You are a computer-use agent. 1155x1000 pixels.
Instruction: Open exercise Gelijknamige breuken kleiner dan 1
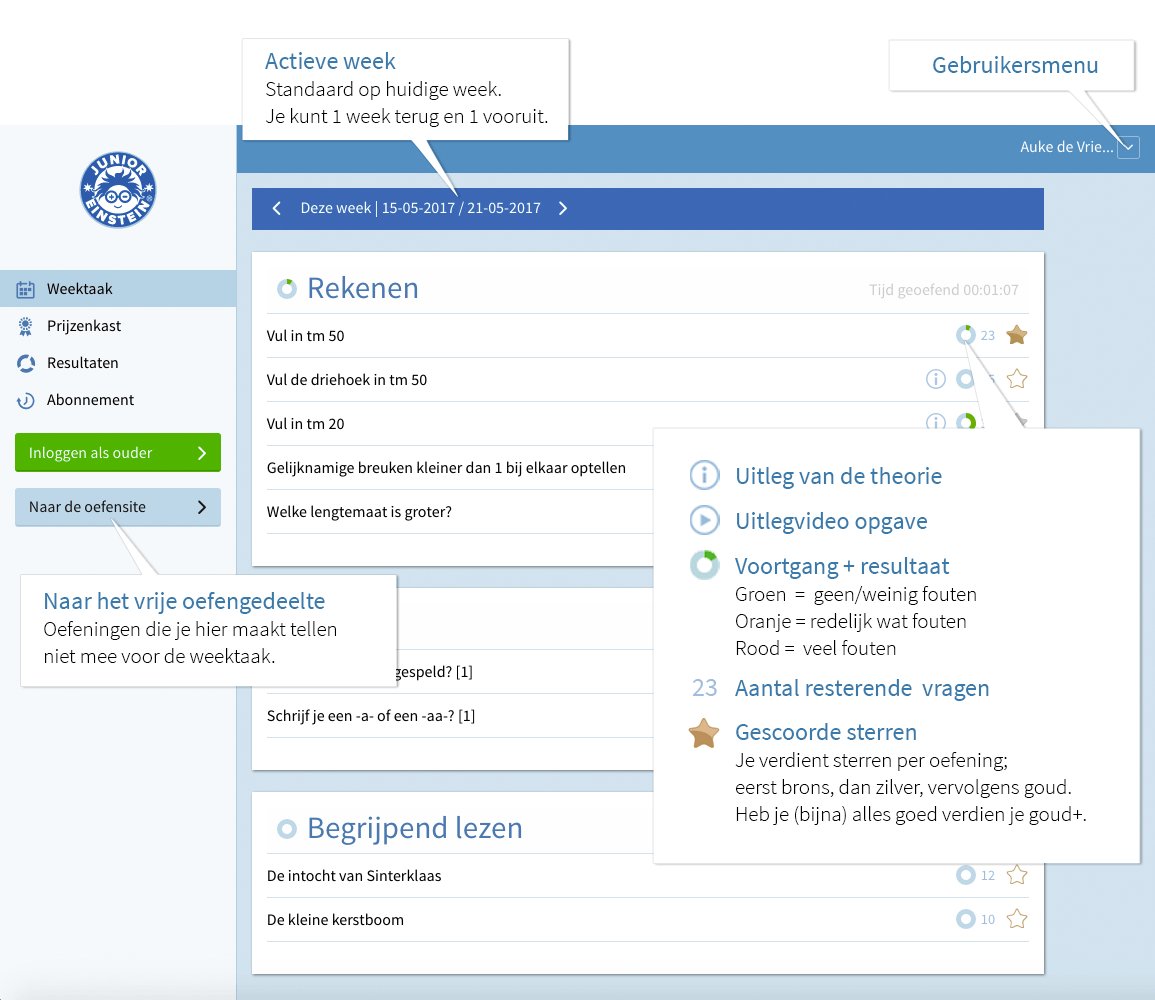[446, 468]
